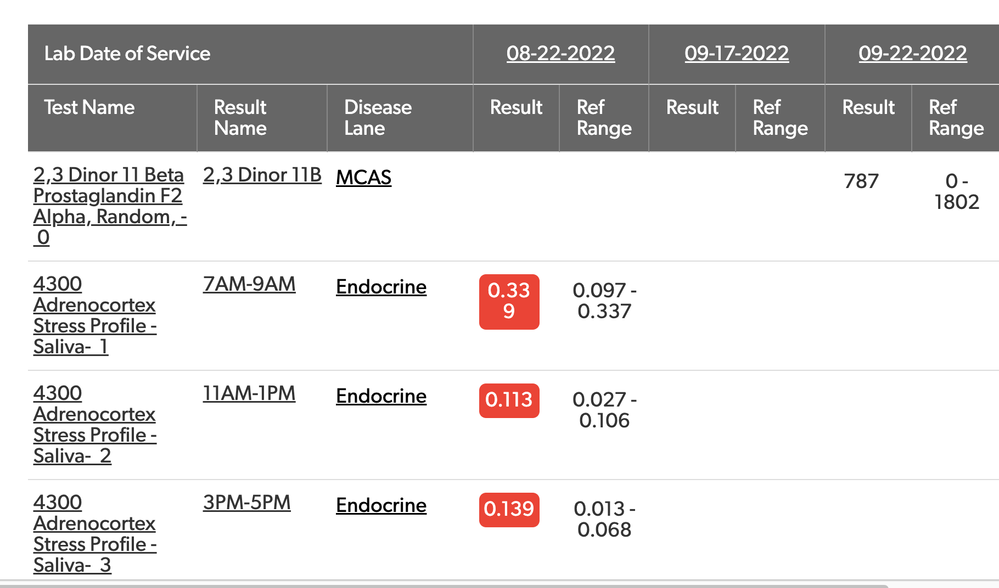Select the 3PM-5PM result name link
Image resolution: width=999 pixels, height=588 pixels.
247,503
